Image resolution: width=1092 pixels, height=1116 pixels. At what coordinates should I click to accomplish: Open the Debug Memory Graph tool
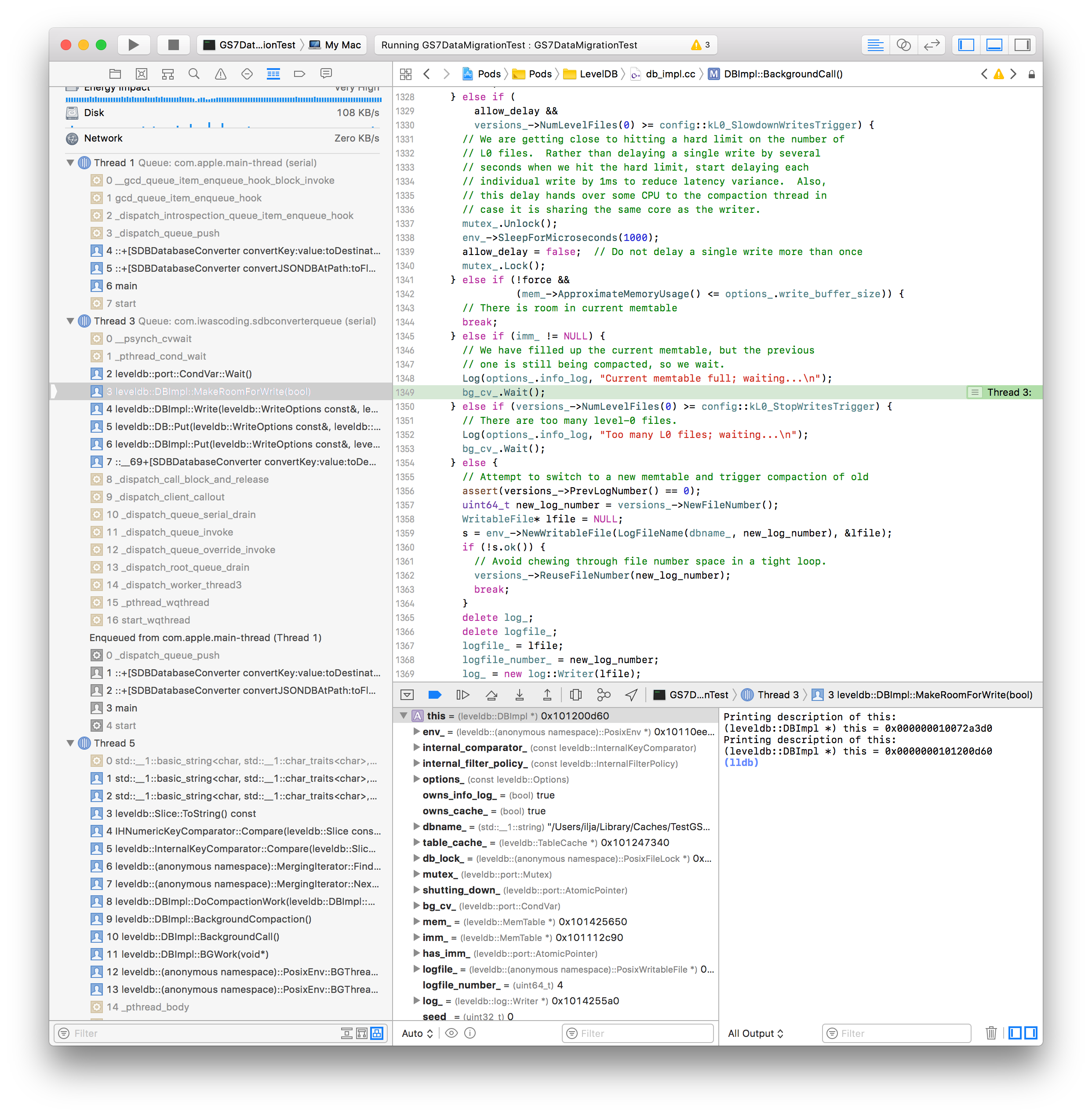click(604, 694)
